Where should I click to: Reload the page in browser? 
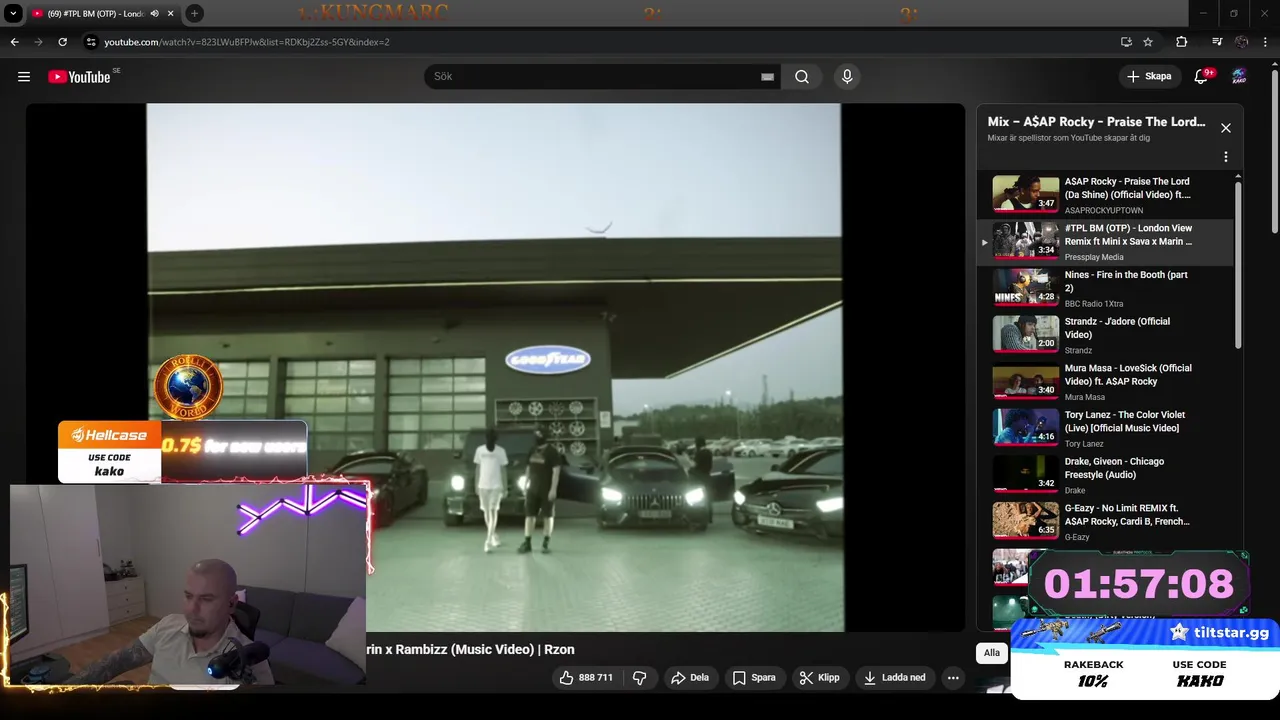click(x=62, y=42)
